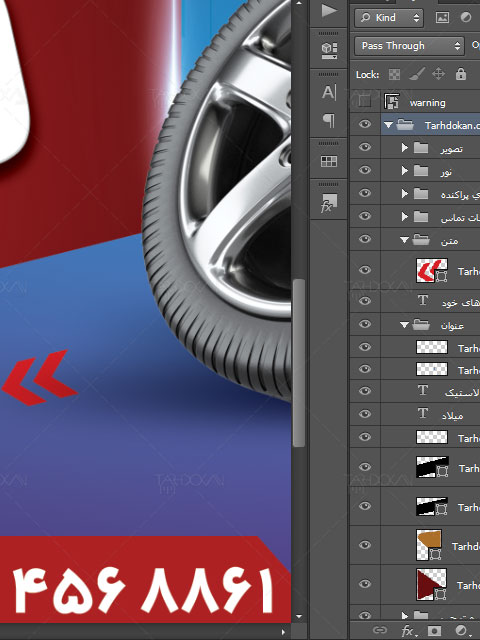
Task: Click the folder icon of the عنوان group
Action: tap(421, 325)
